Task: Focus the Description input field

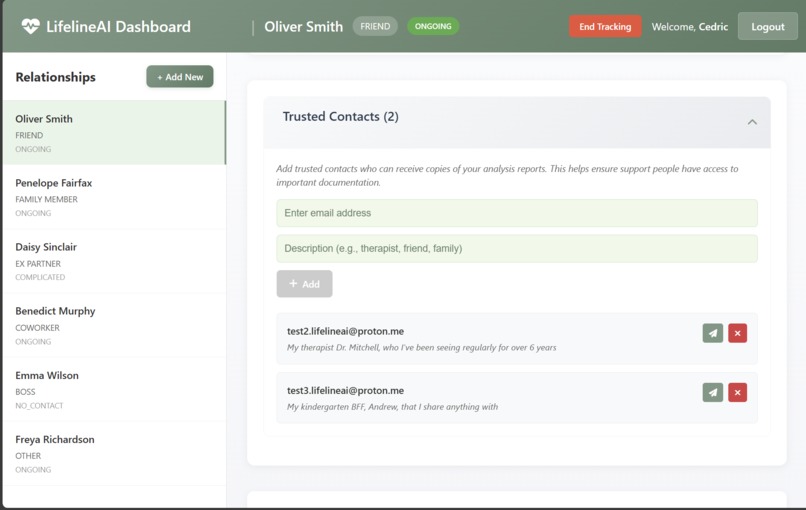Action: point(517,248)
